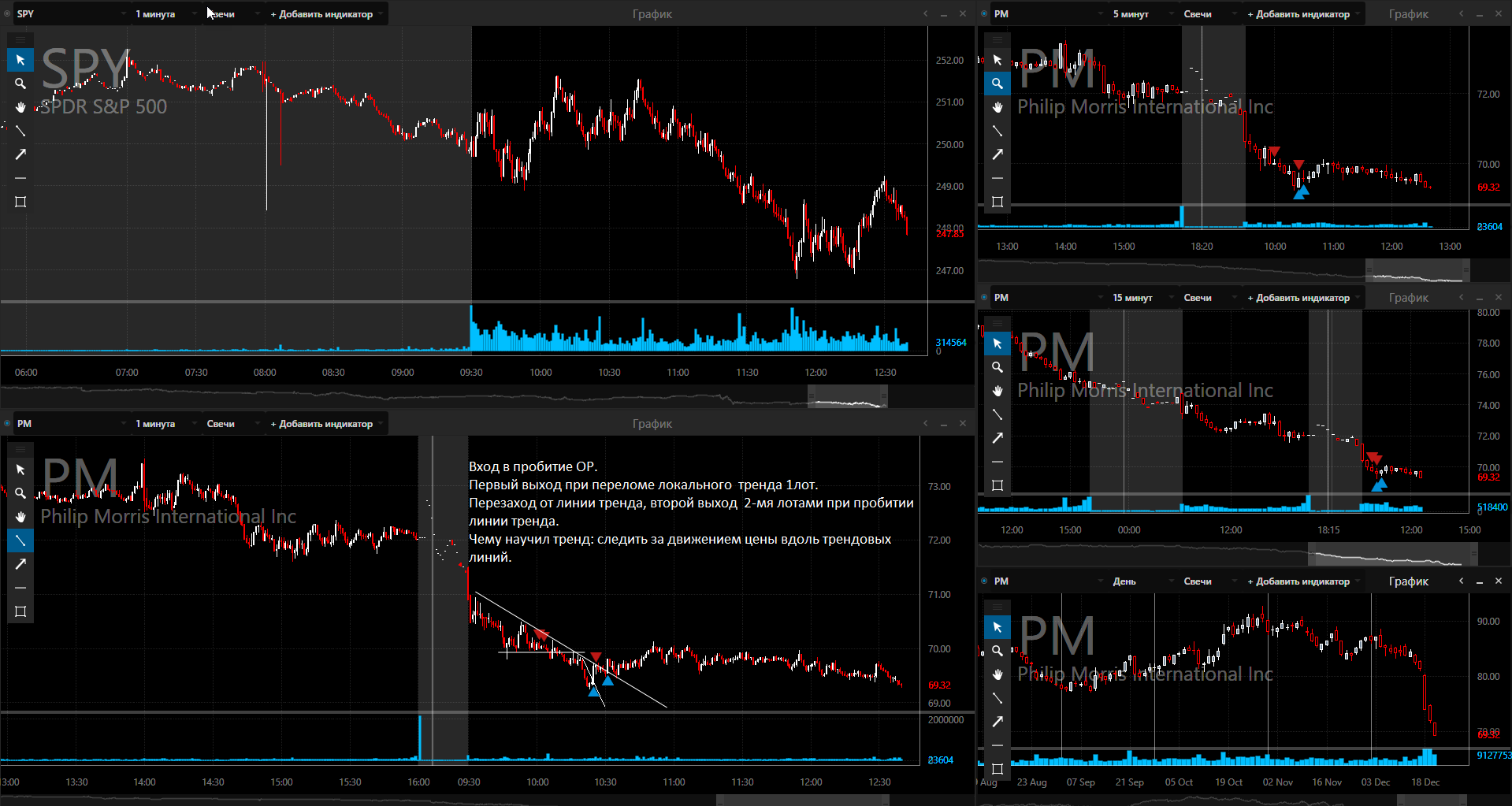The height and width of the screenshot is (806, 1512).
Task: Select the arrow tool in PM 5-minute chart
Action: click(x=997, y=154)
